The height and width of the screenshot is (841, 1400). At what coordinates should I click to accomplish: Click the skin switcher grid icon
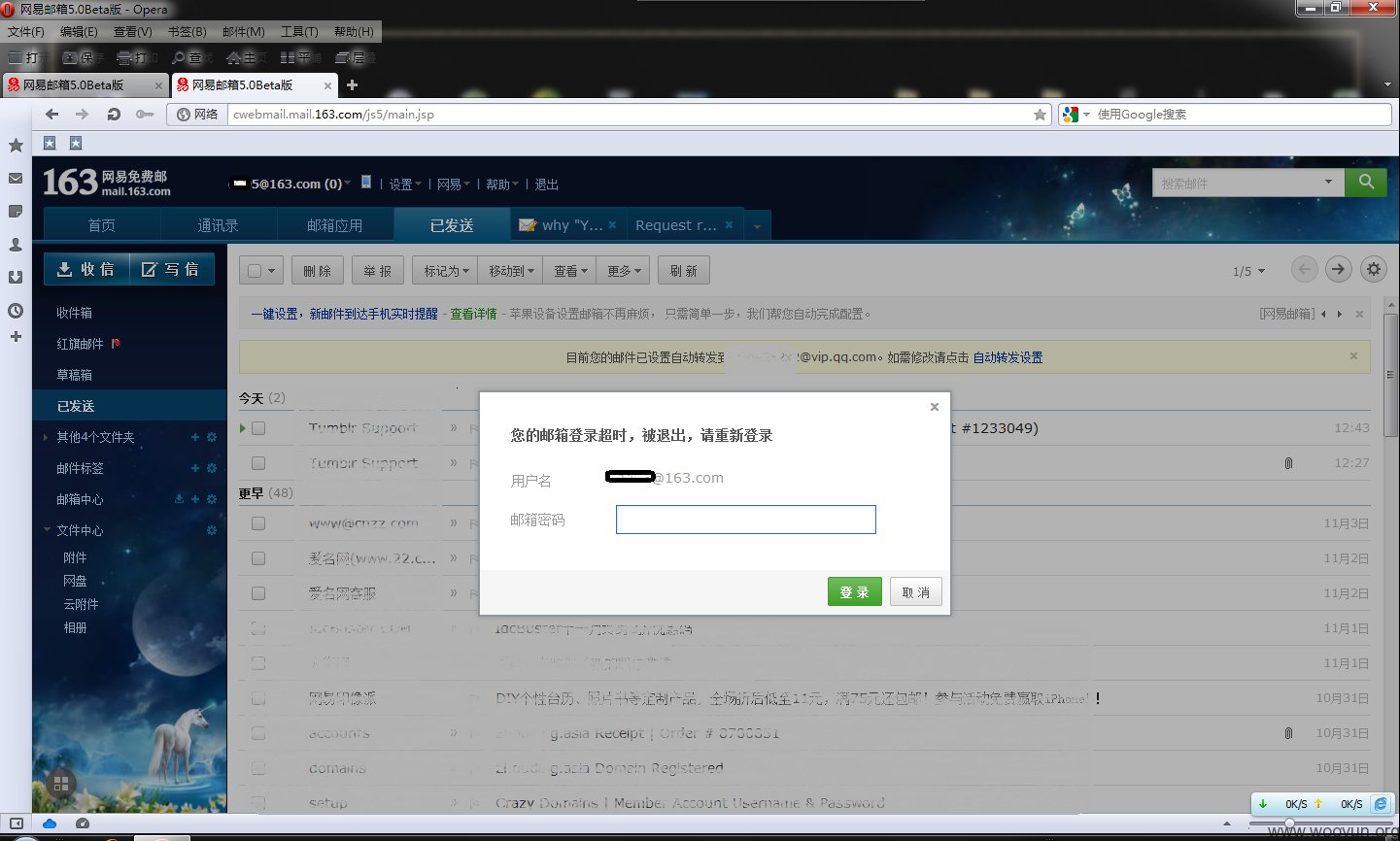[x=60, y=784]
